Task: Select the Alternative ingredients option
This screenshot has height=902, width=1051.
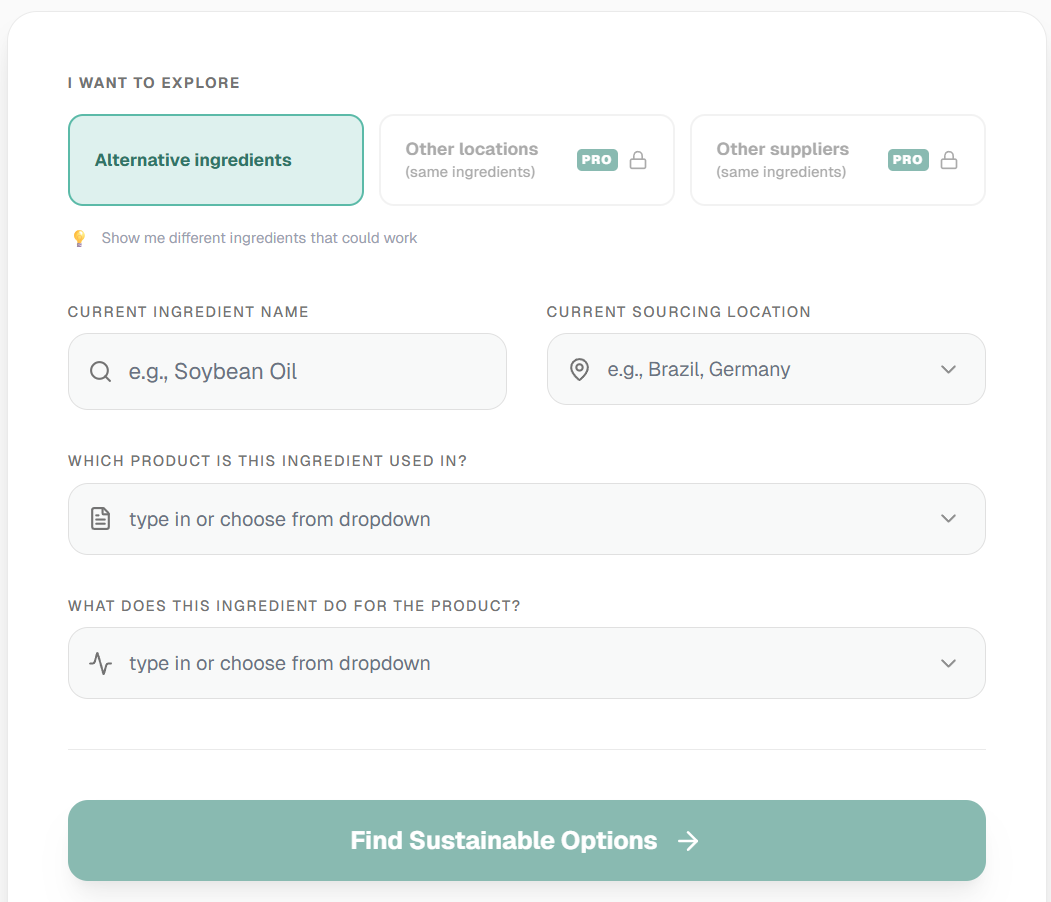Action: [215, 160]
